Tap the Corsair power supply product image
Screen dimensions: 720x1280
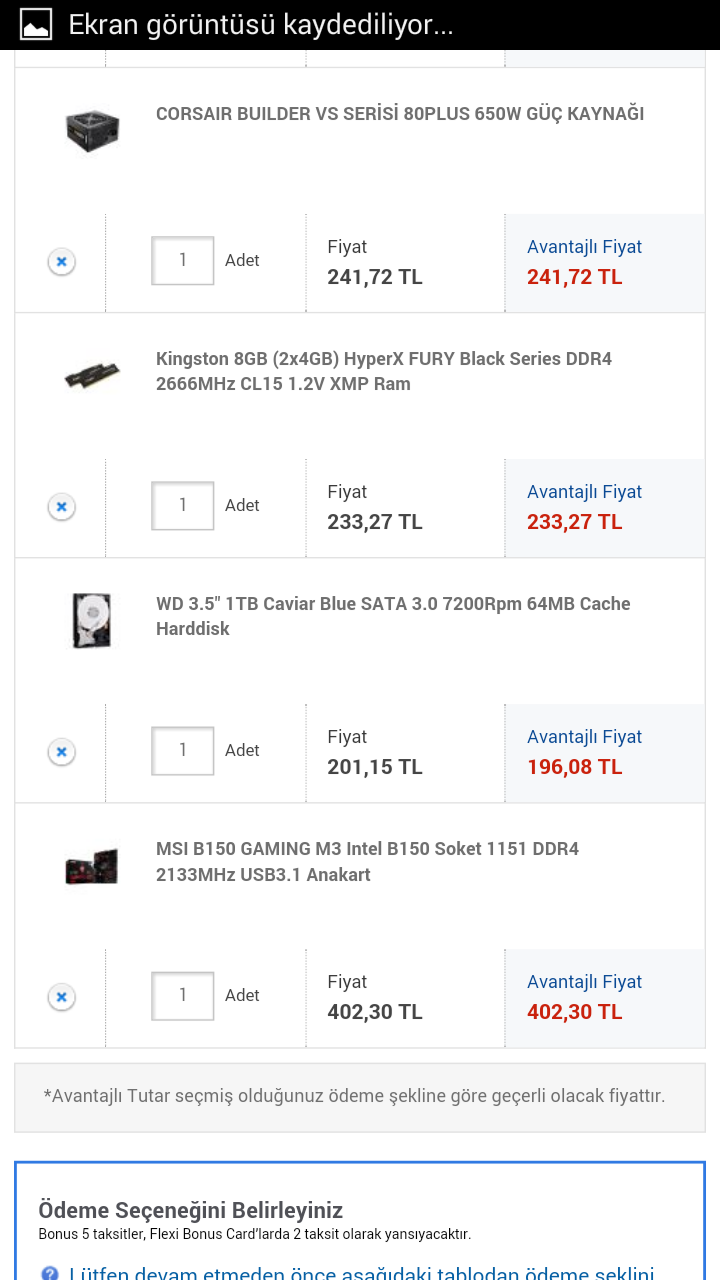[x=92, y=131]
